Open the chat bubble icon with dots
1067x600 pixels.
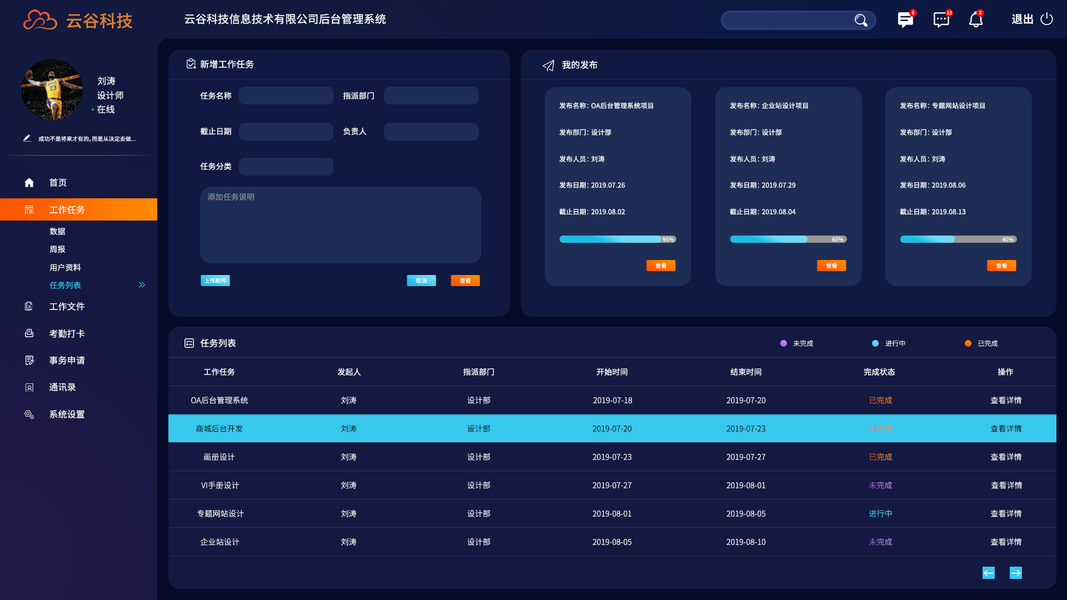941,20
